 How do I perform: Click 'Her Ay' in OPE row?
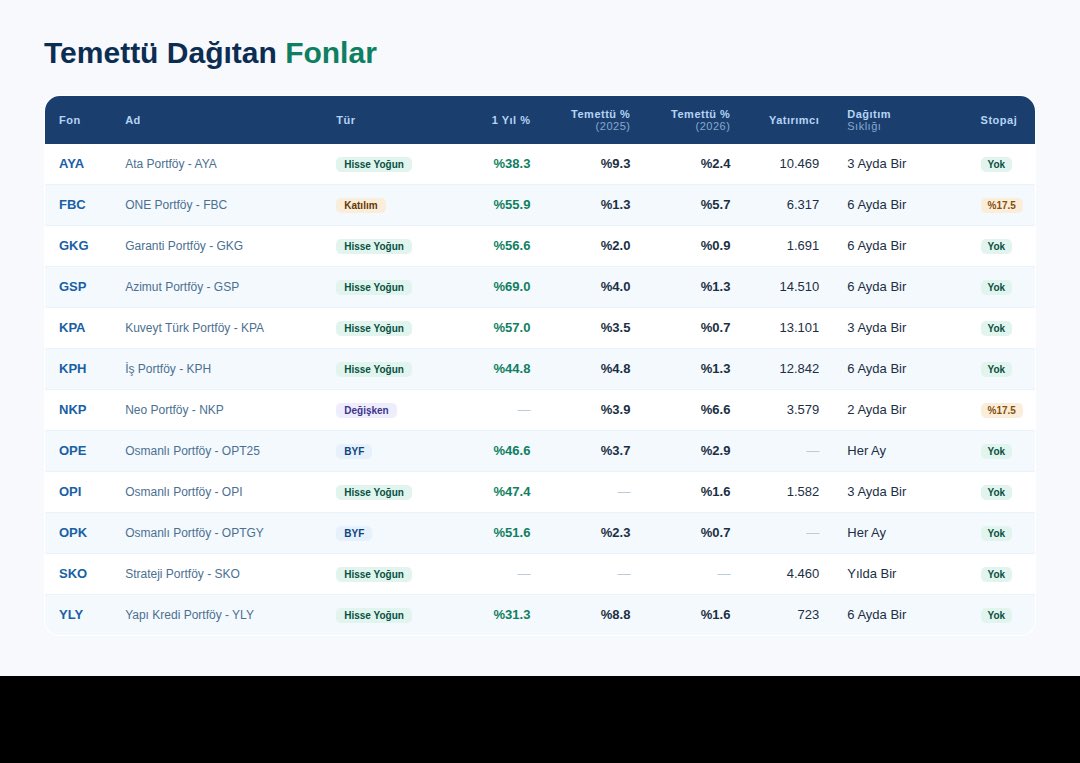[866, 450]
